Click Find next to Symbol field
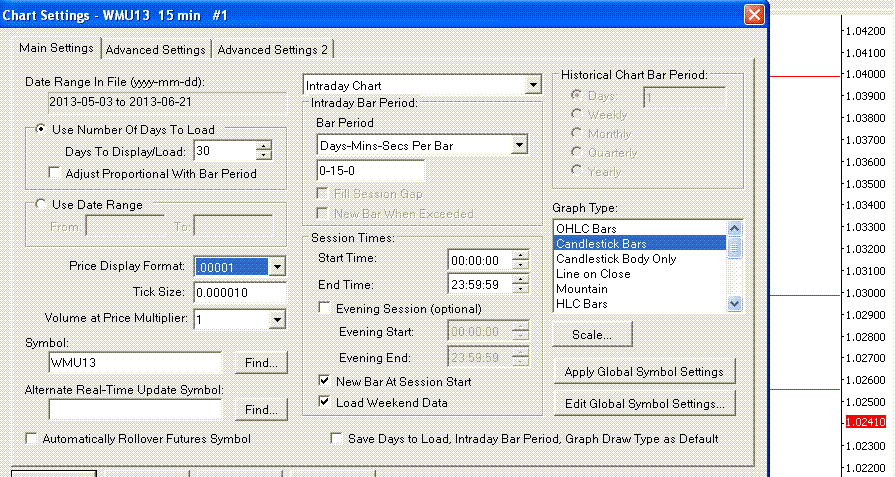 pyautogui.click(x=261, y=363)
